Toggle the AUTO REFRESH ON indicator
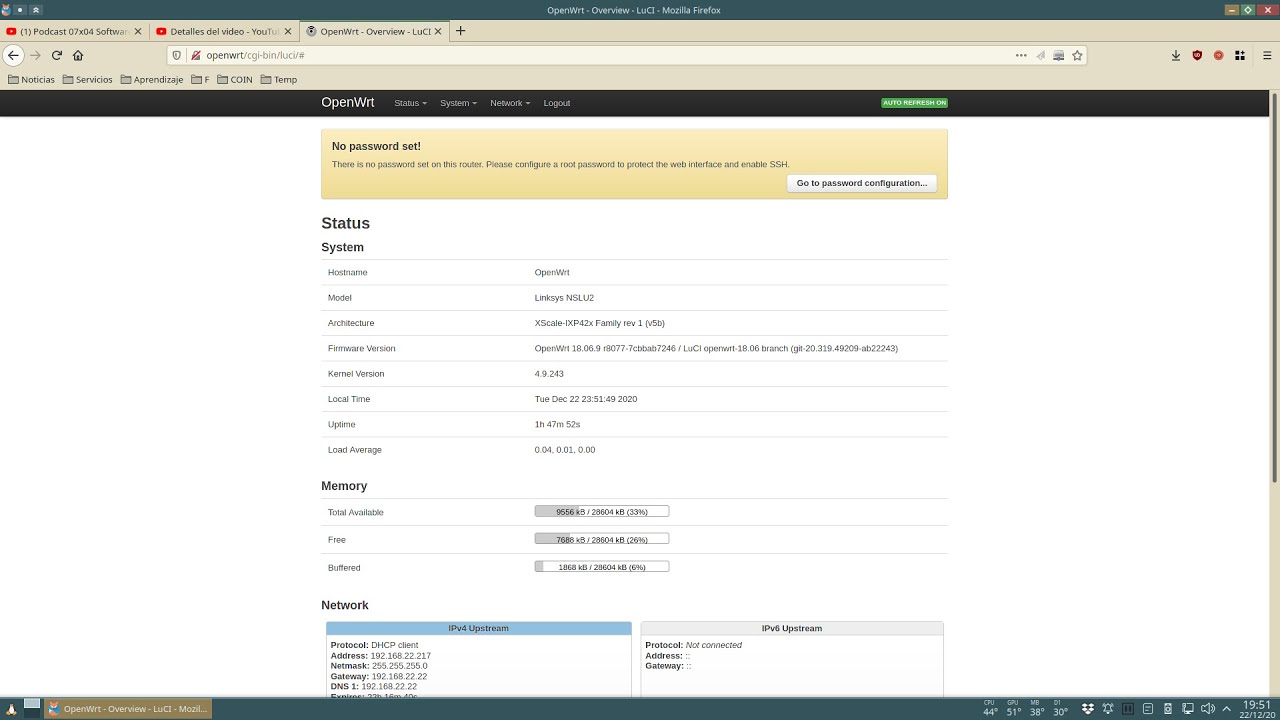This screenshot has height=720, width=1280. tap(914, 103)
